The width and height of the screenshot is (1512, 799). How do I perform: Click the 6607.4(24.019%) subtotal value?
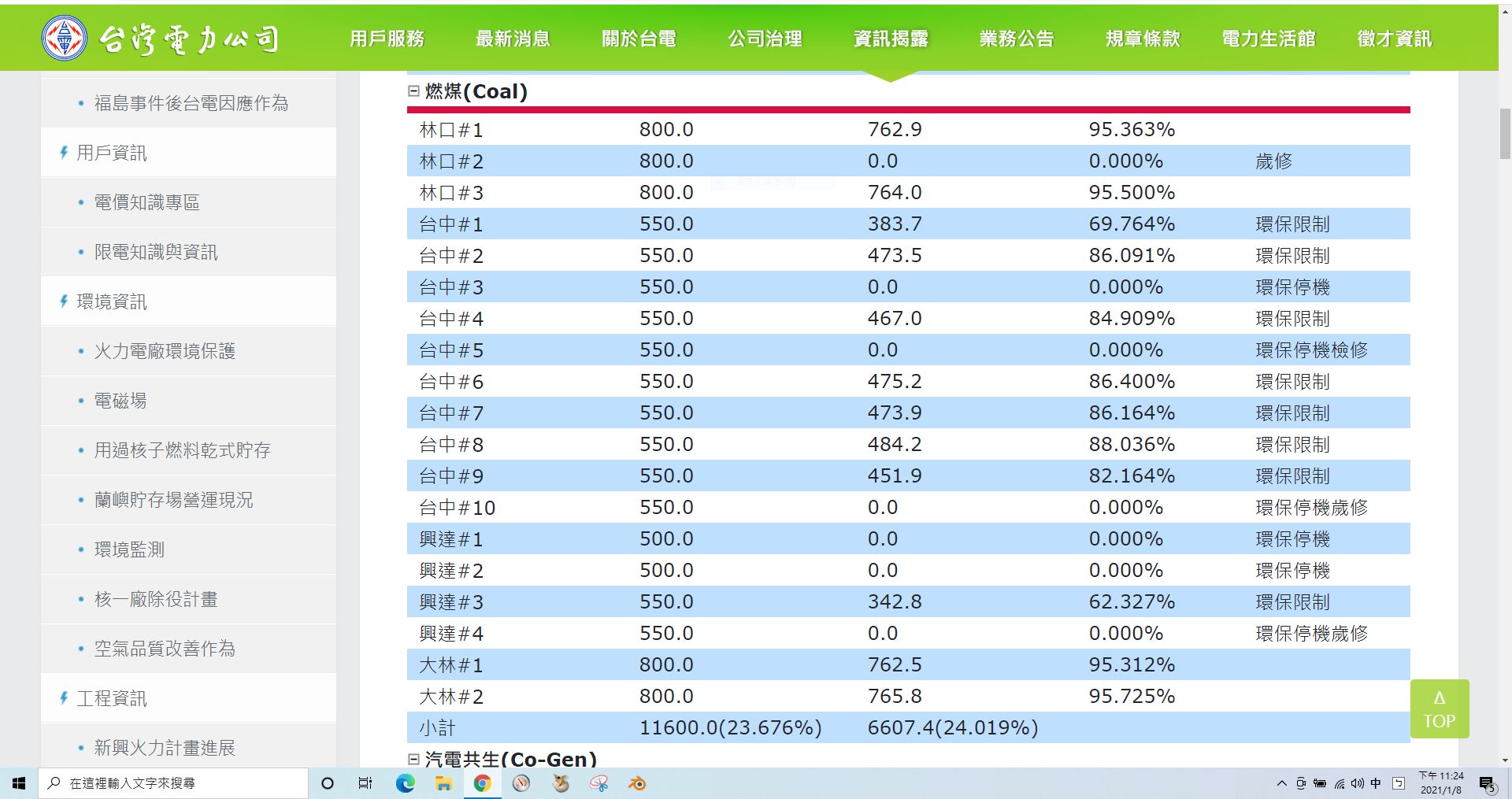pos(953,728)
